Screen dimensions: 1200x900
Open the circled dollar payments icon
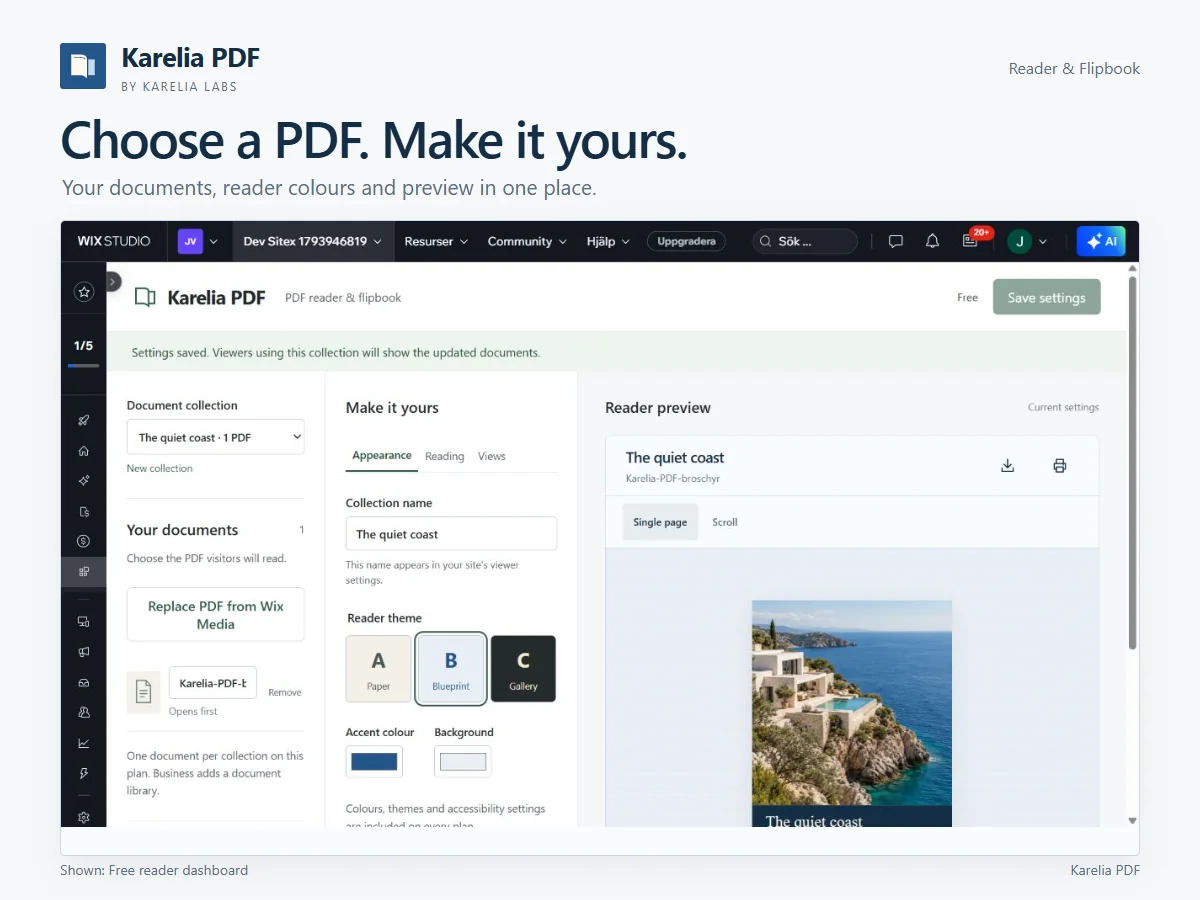pos(84,542)
